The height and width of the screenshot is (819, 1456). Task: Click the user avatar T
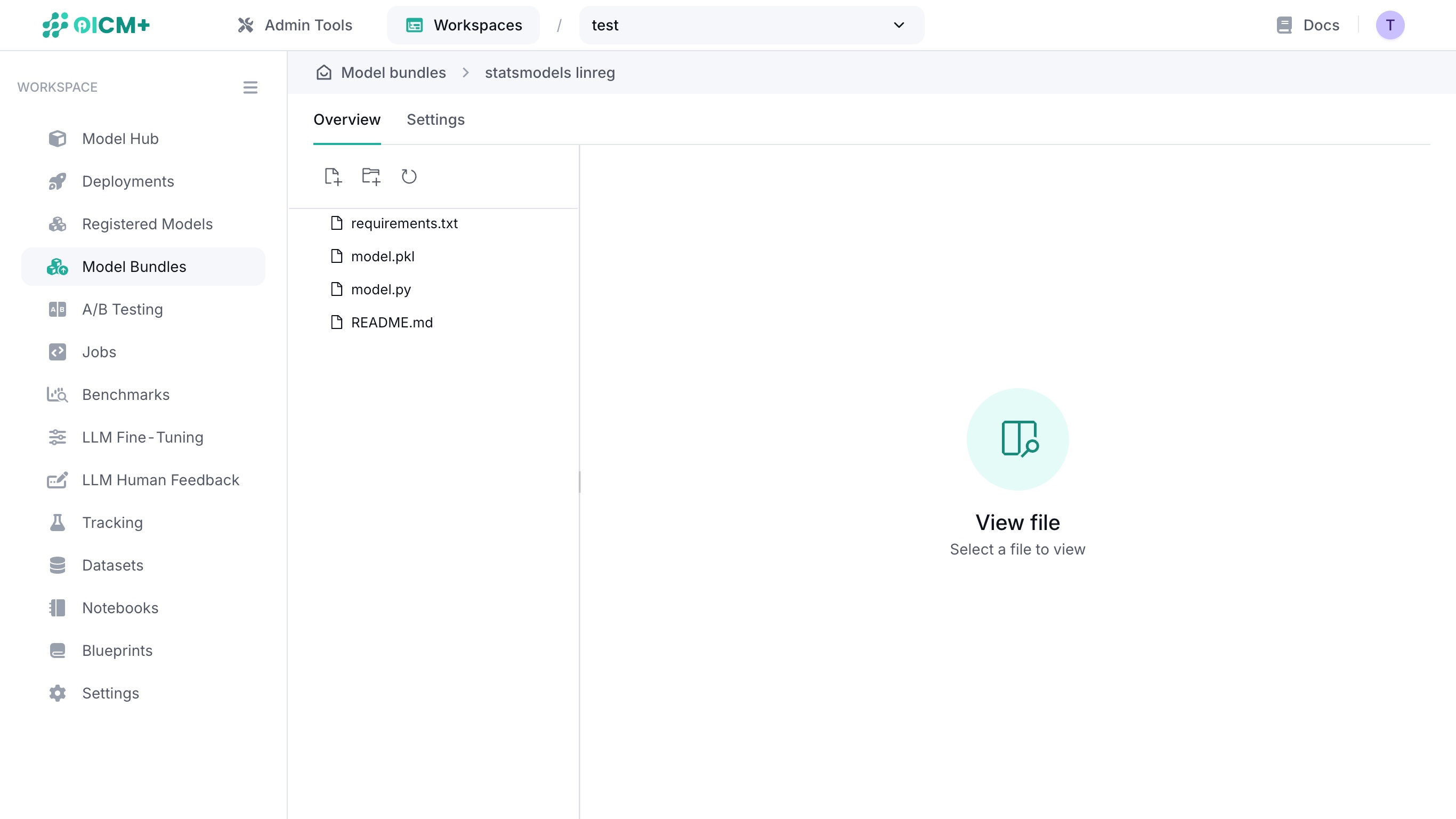point(1389,25)
